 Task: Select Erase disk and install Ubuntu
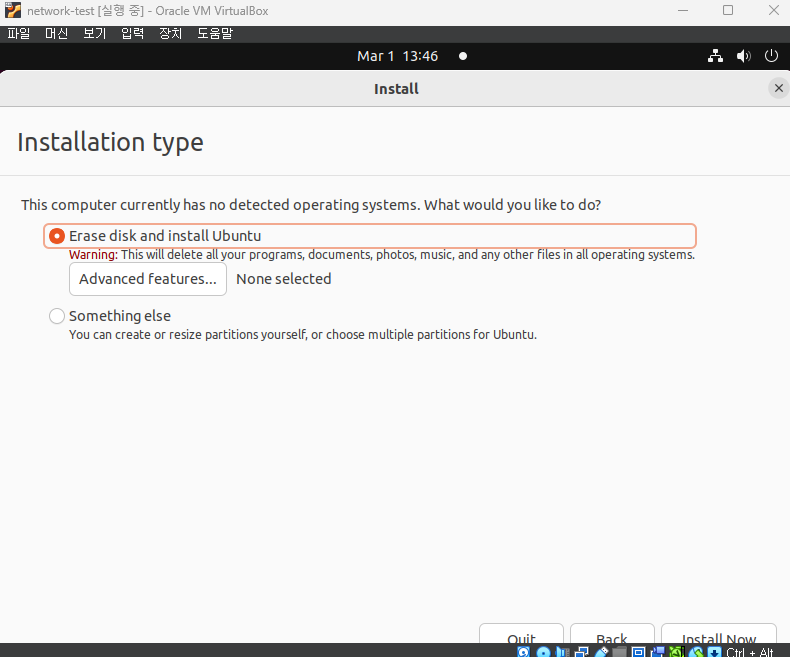[370, 236]
